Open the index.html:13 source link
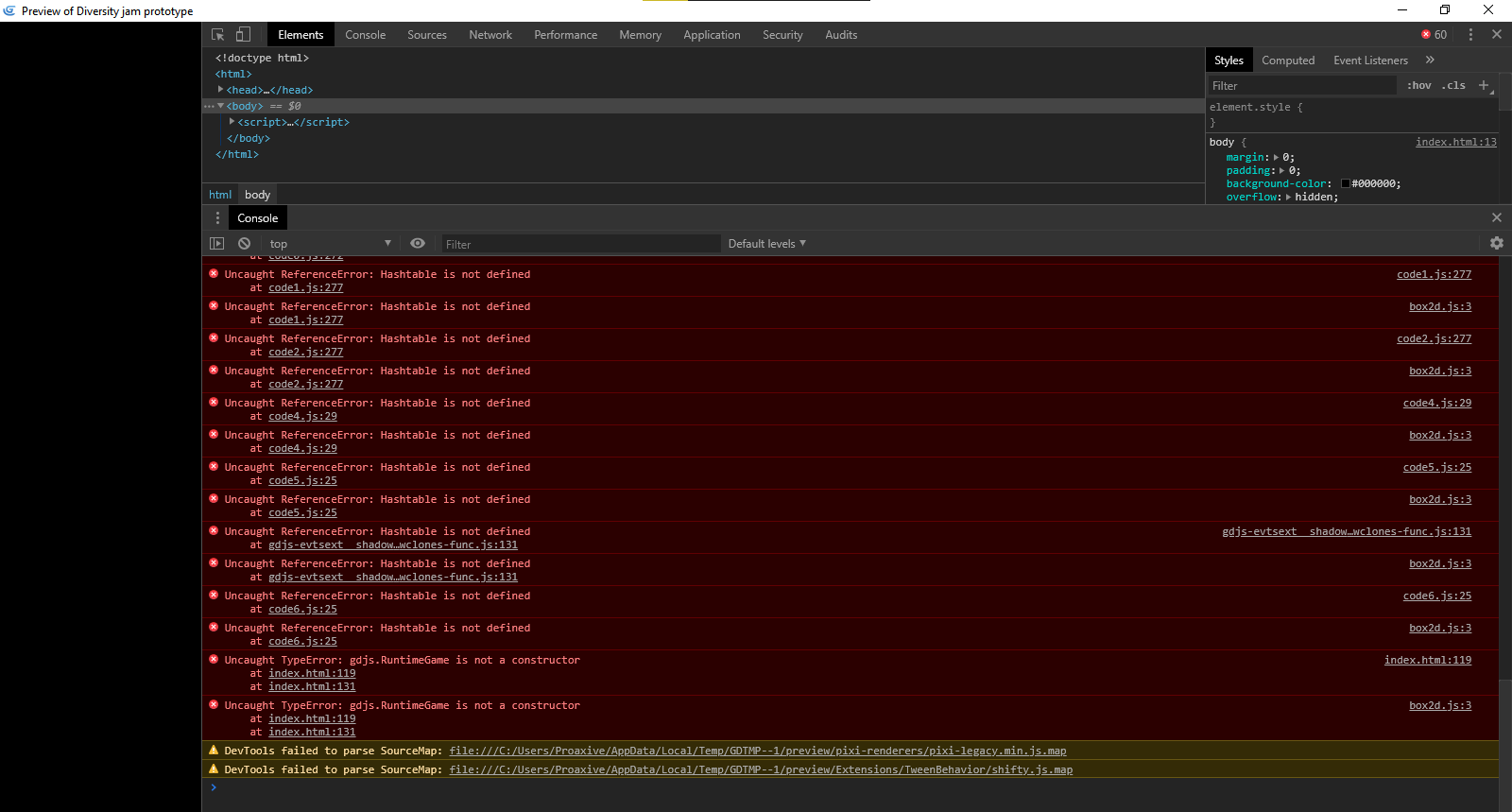The width and height of the screenshot is (1512, 812). (x=1455, y=142)
